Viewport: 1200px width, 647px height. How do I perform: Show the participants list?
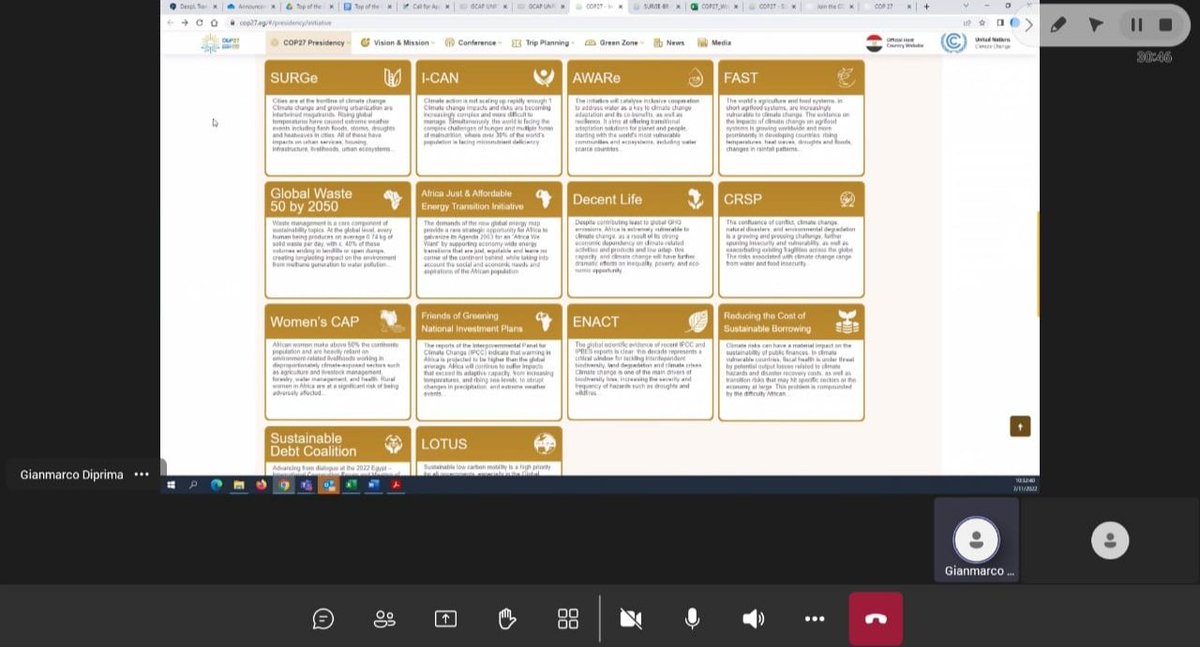(384, 619)
